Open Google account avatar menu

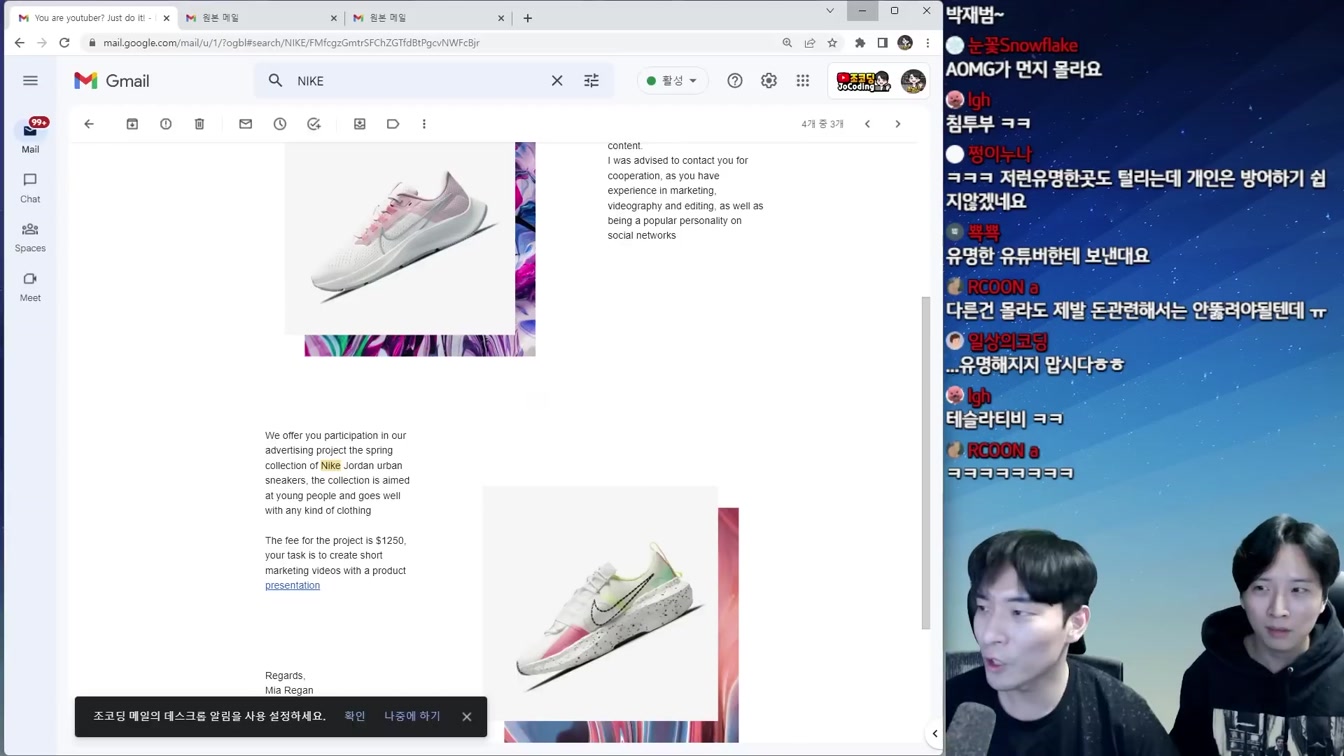pos(913,81)
